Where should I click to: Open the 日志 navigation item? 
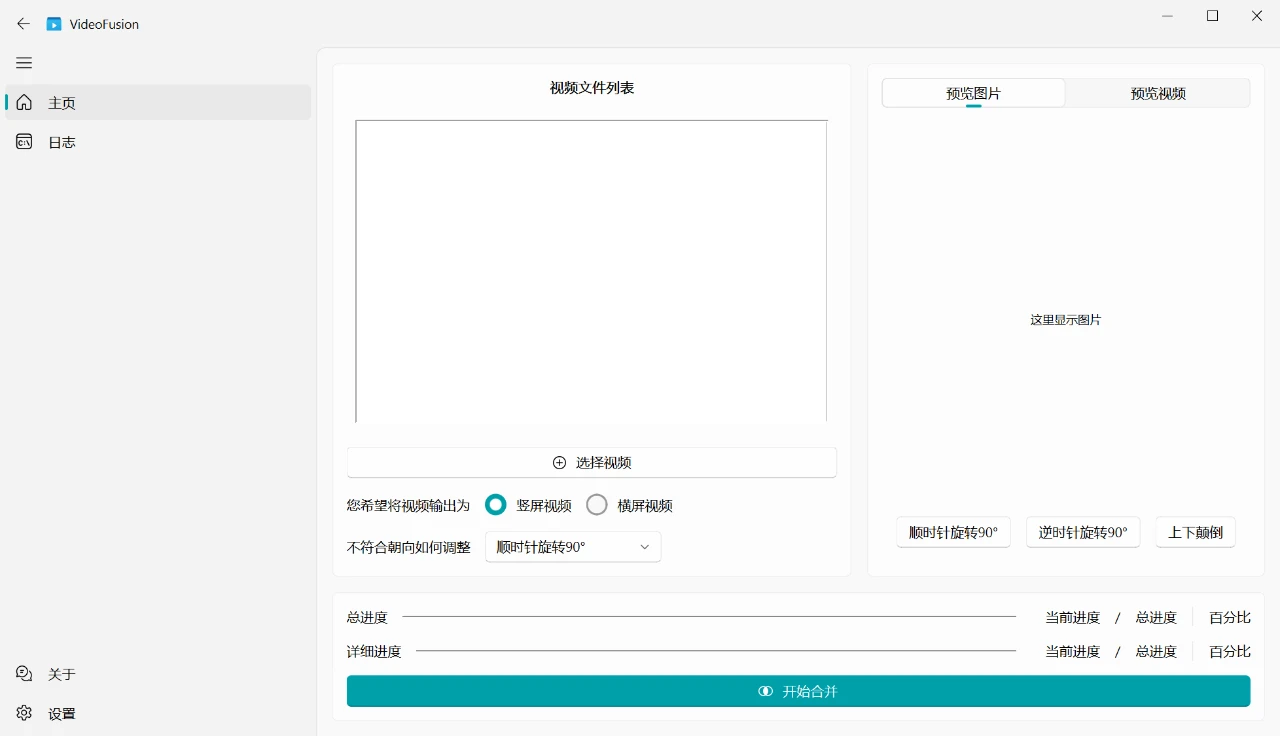[x=158, y=142]
